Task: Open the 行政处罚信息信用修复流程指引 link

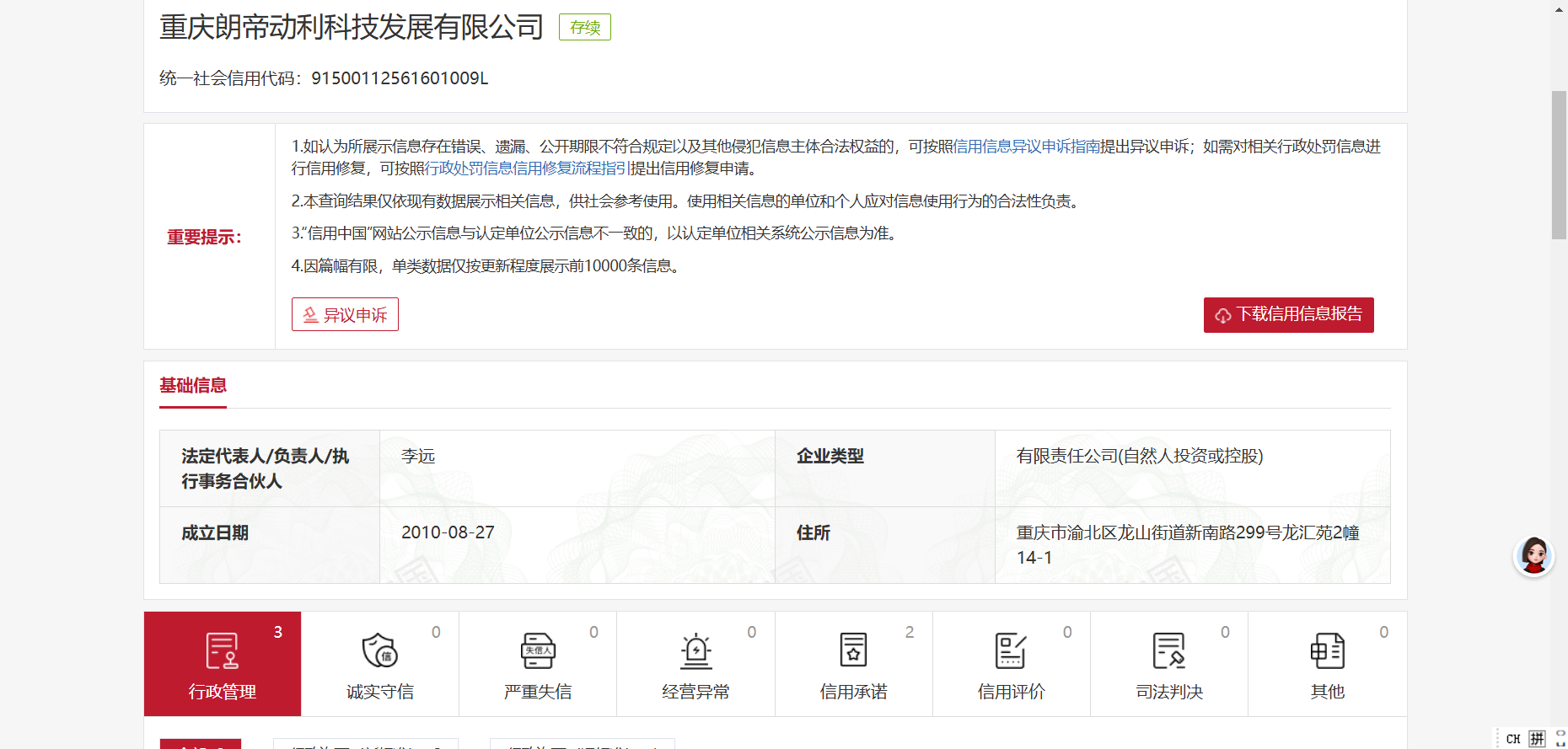Action: (x=527, y=169)
